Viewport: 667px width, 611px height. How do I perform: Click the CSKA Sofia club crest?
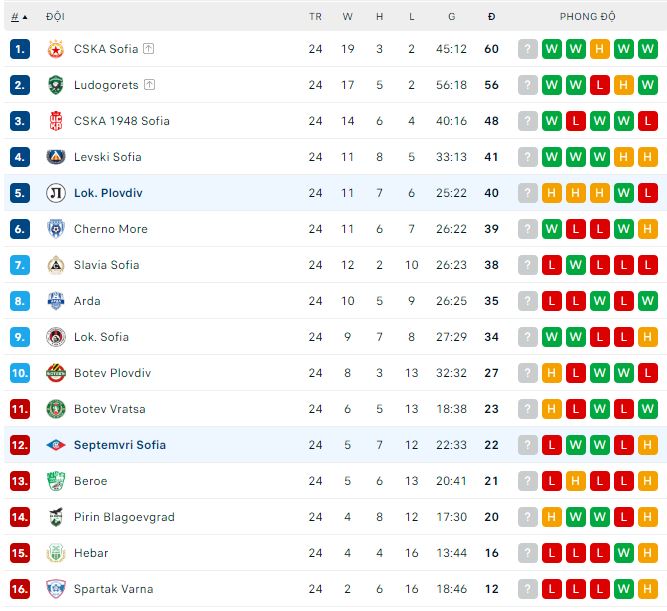click(56, 49)
